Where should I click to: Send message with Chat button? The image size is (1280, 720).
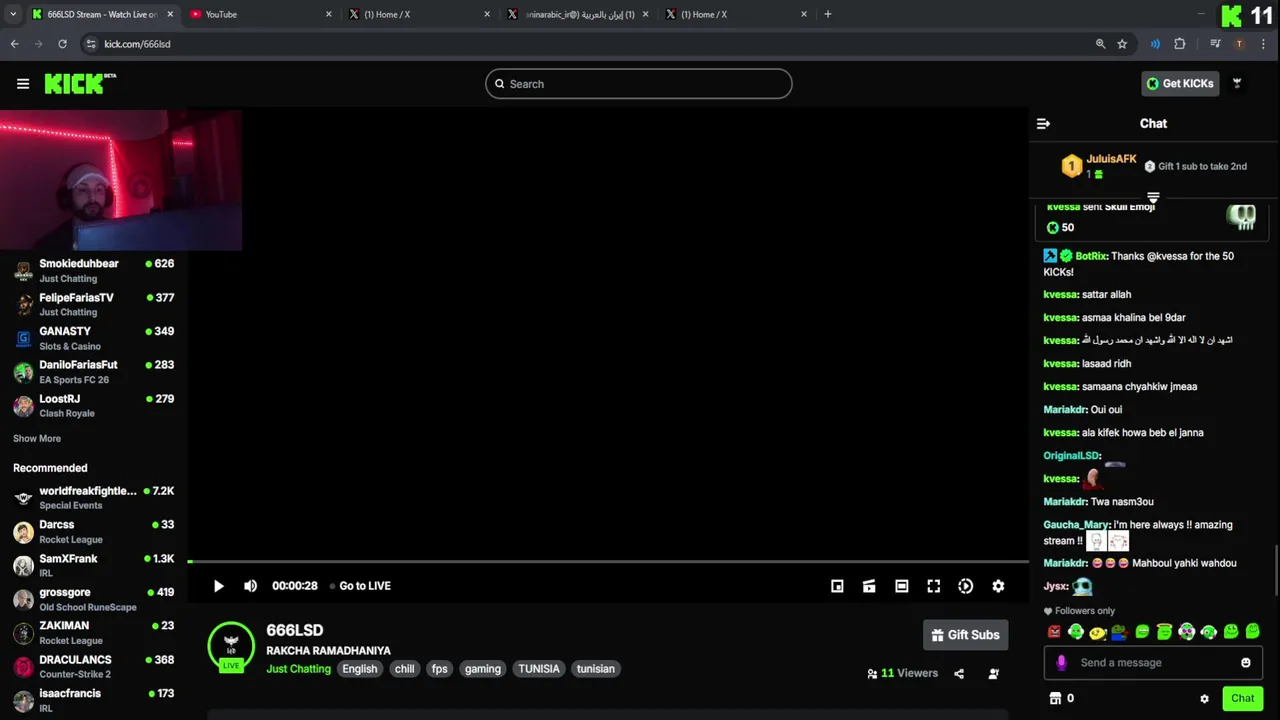pos(1242,698)
